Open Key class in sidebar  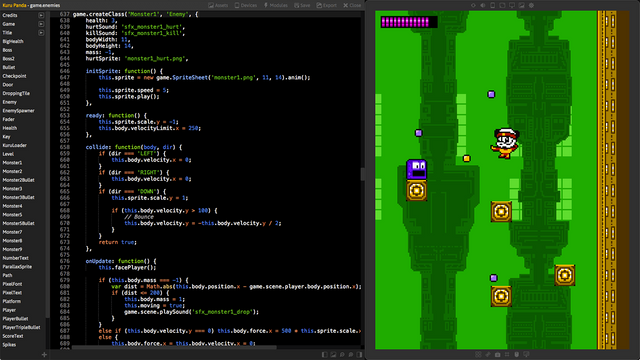tap(6, 137)
